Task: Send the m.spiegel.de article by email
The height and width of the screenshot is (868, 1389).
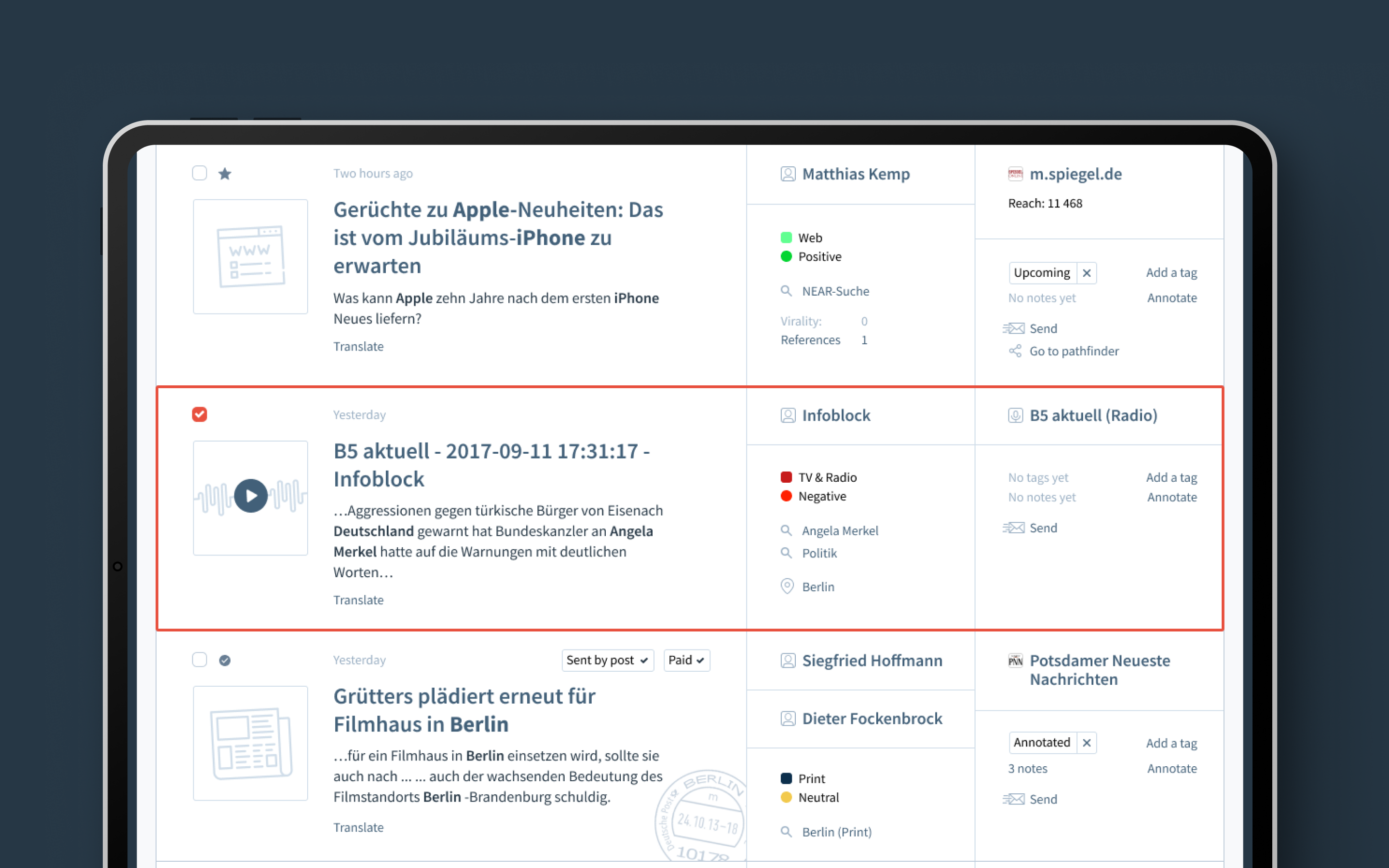Action: click(x=1030, y=328)
